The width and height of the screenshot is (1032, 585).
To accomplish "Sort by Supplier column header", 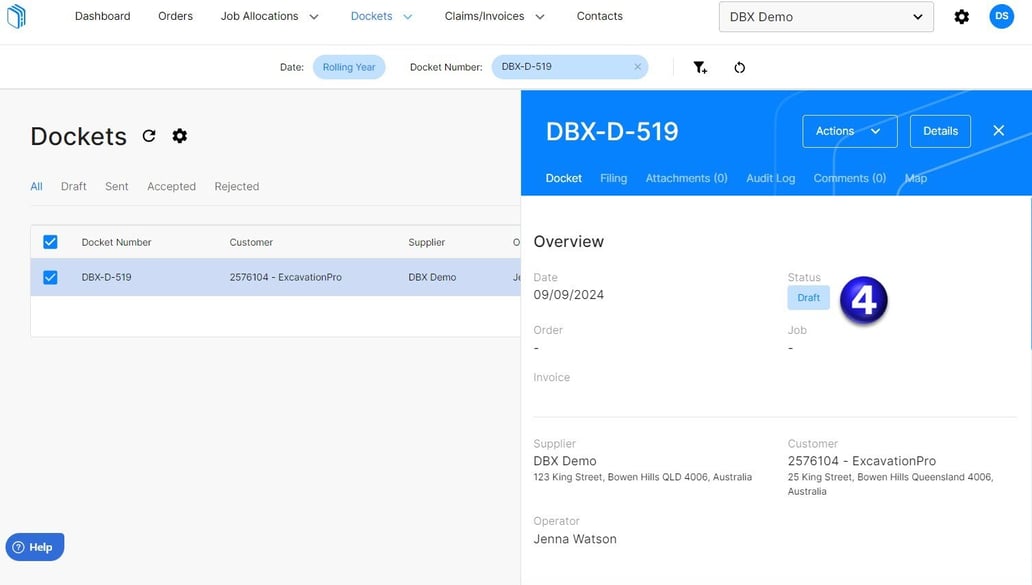I will click(x=426, y=242).
